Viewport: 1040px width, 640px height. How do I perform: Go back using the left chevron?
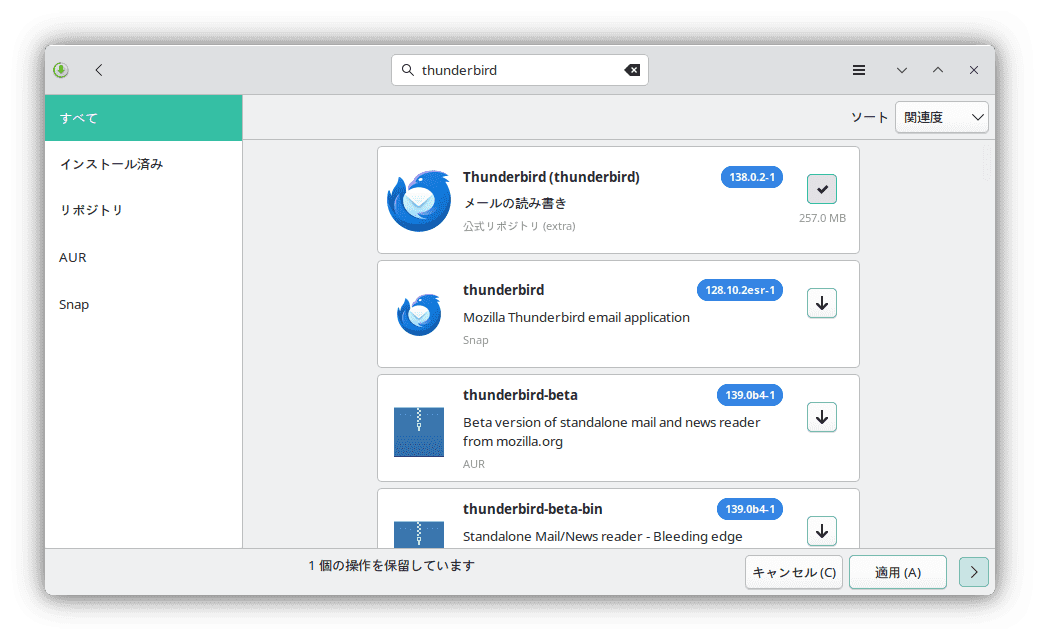[x=99, y=70]
